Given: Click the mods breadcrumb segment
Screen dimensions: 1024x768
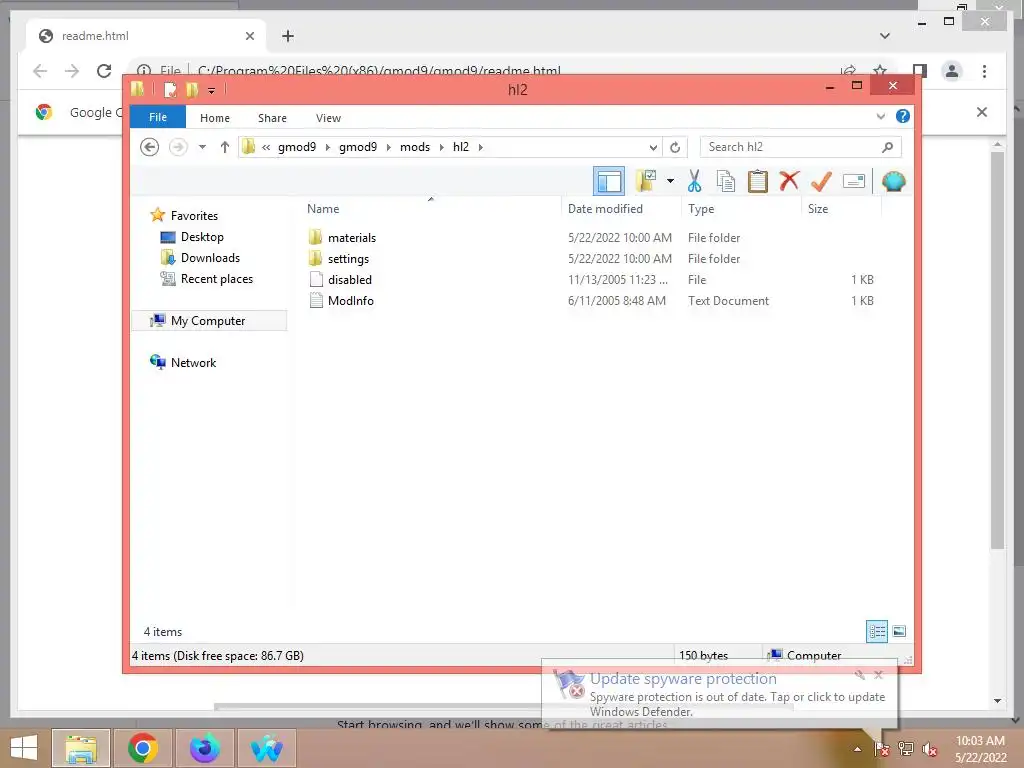Looking at the screenshot, I should pyautogui.click(x=415, y=147).
